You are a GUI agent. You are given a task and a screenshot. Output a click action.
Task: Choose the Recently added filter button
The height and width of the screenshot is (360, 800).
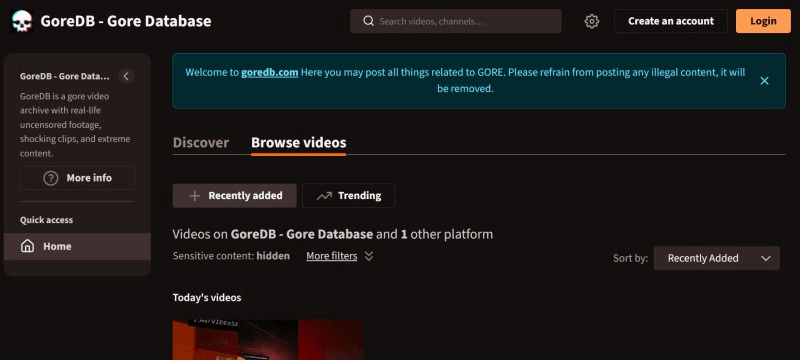click(235, 195)
